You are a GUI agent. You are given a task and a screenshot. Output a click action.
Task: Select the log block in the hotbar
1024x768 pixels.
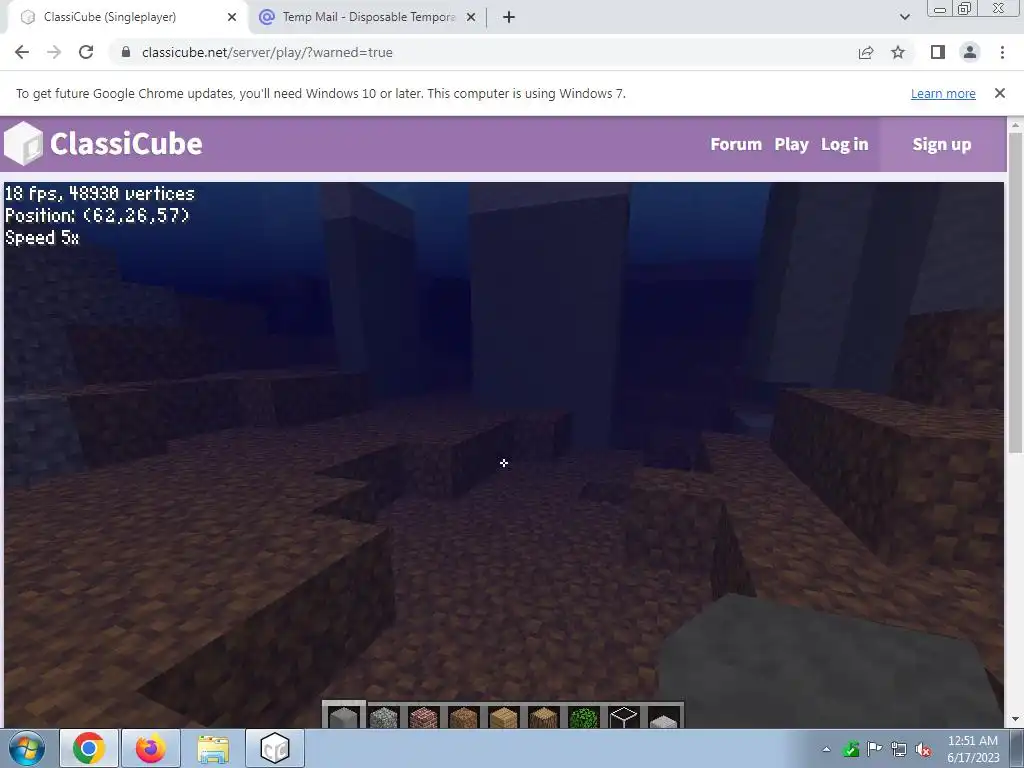click(543, 716)
